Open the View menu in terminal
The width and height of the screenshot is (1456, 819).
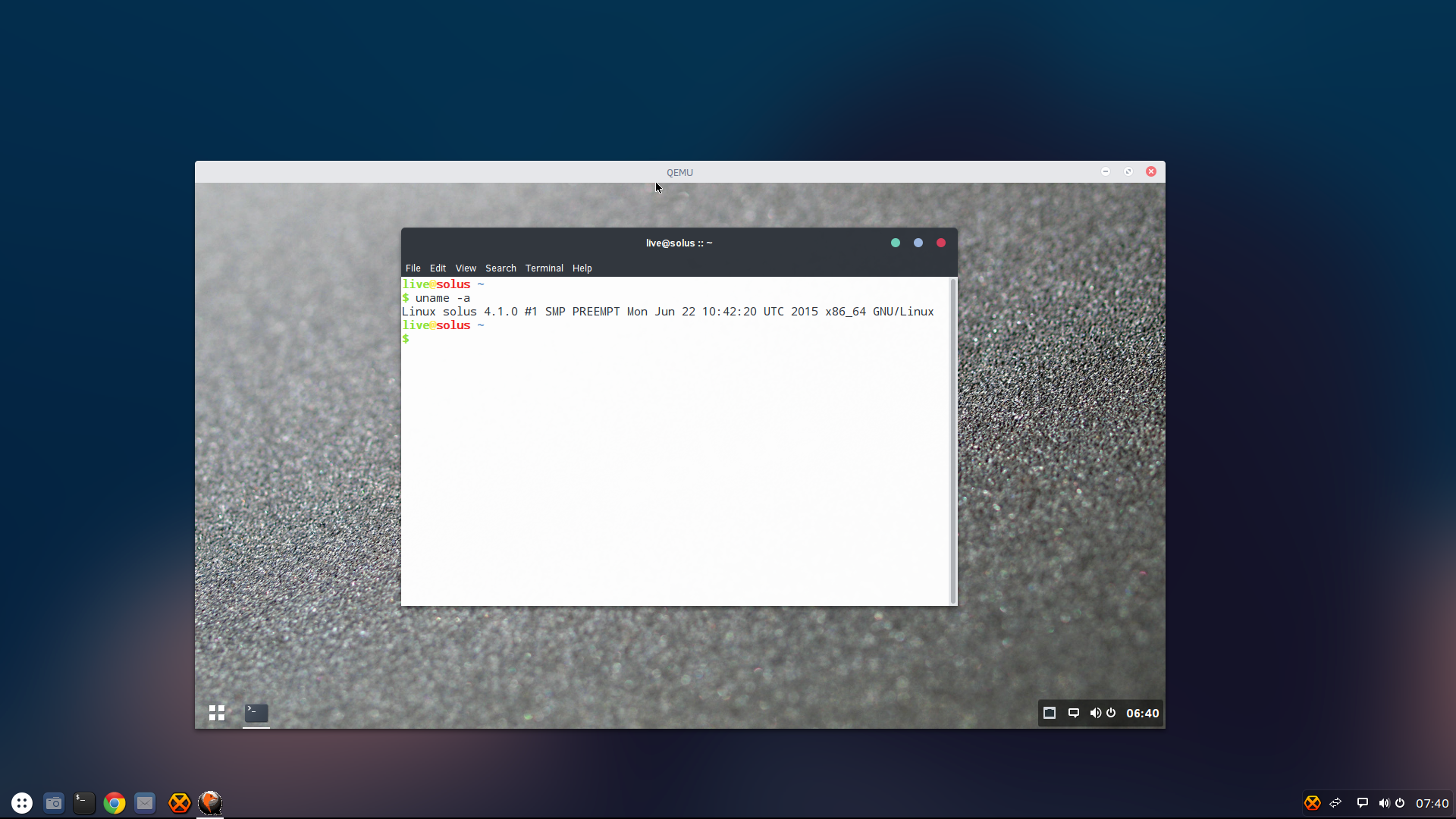point(466,268)
